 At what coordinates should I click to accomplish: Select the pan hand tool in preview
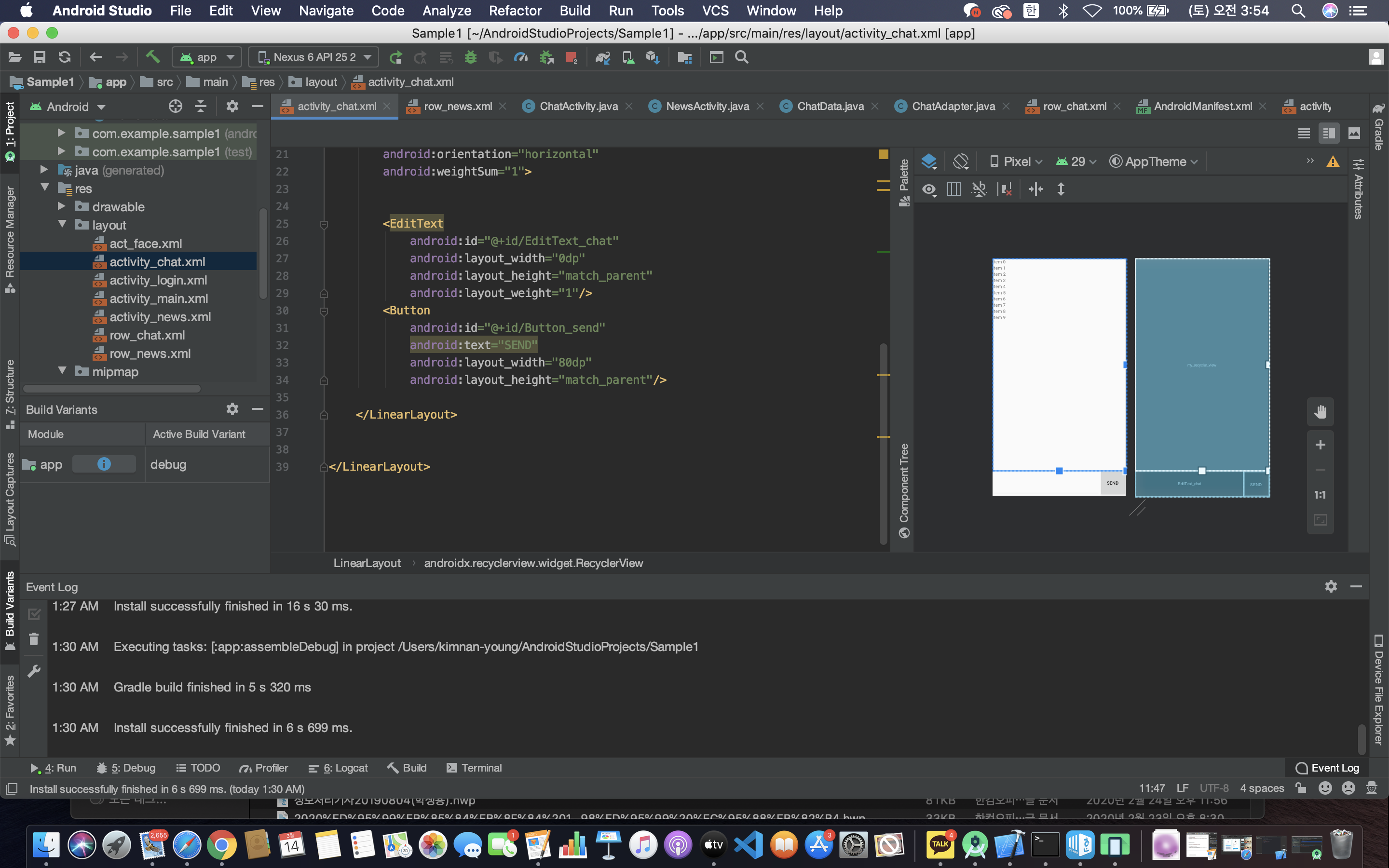click(x=1320, y=412)
